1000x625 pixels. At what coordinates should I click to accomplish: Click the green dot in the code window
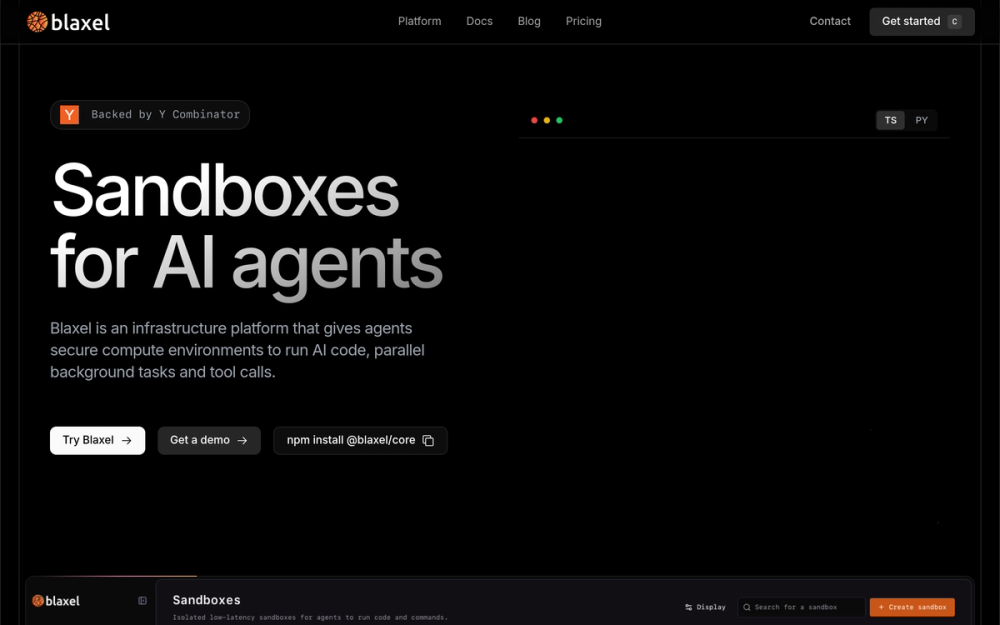[559, 120]
